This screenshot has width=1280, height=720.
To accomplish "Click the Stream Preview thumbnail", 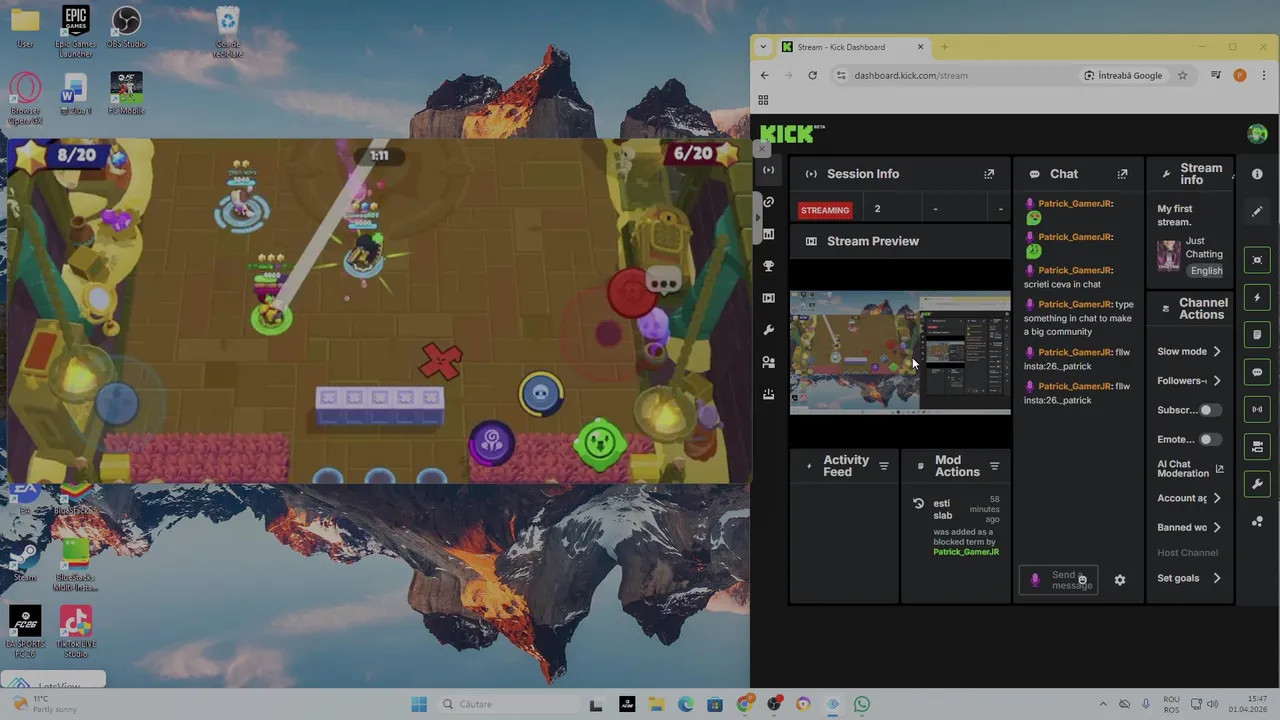I will click(x=900, y=352).
